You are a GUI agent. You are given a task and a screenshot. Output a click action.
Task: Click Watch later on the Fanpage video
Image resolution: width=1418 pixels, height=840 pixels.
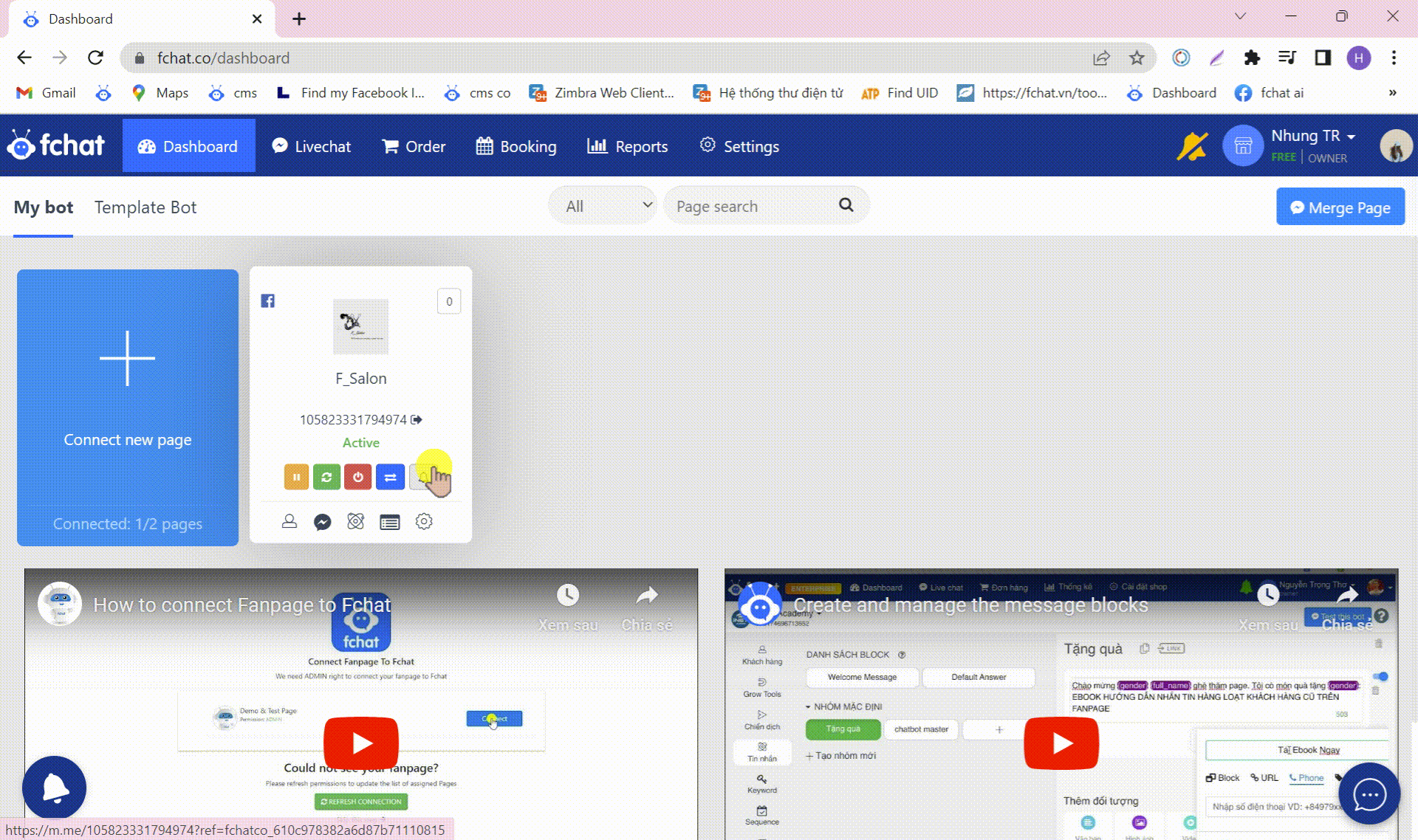pyautogui.click(x=567, y=607)
